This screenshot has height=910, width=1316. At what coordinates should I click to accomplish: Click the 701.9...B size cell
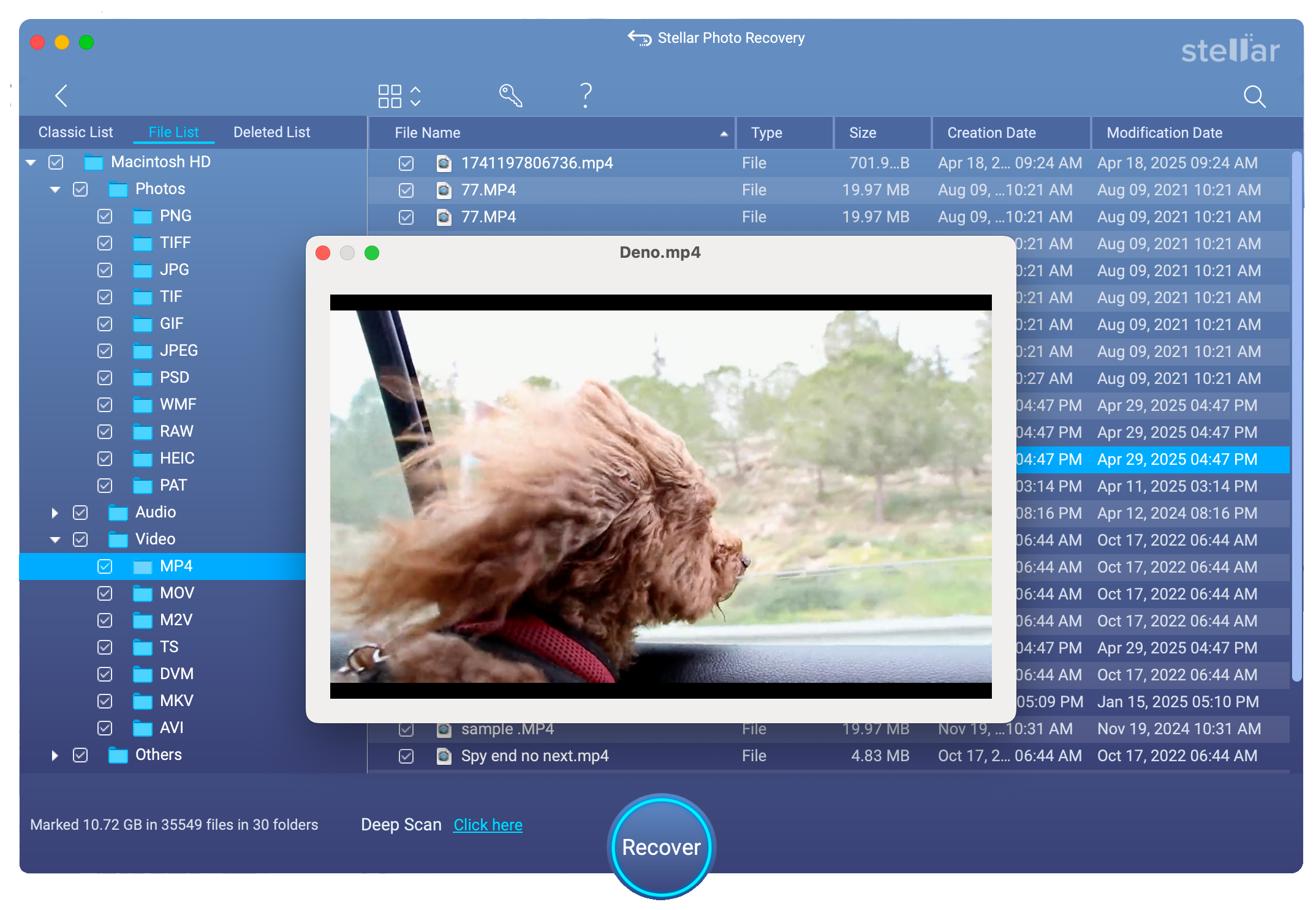tap(879, 163)
